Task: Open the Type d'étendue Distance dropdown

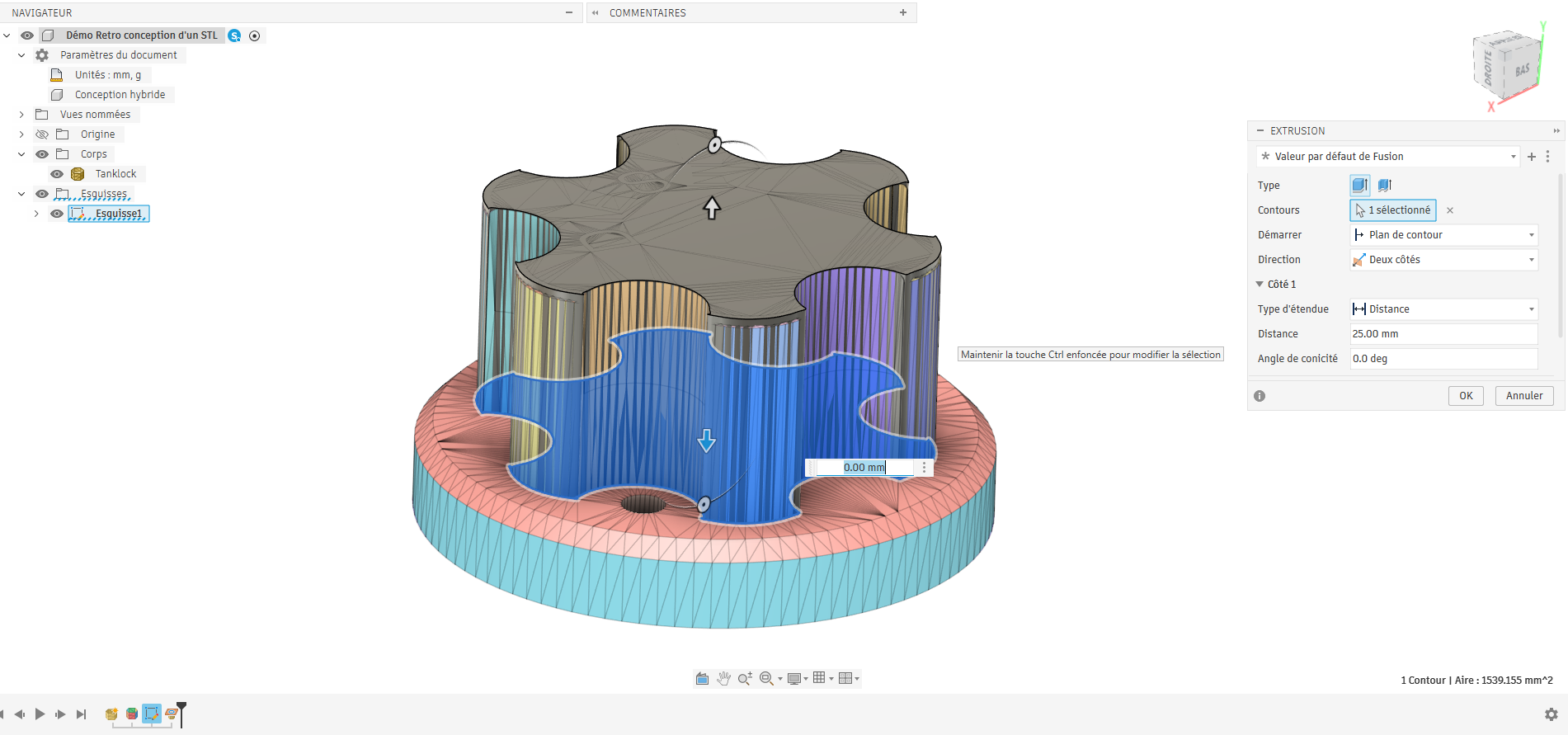Action: point(1443,309)
